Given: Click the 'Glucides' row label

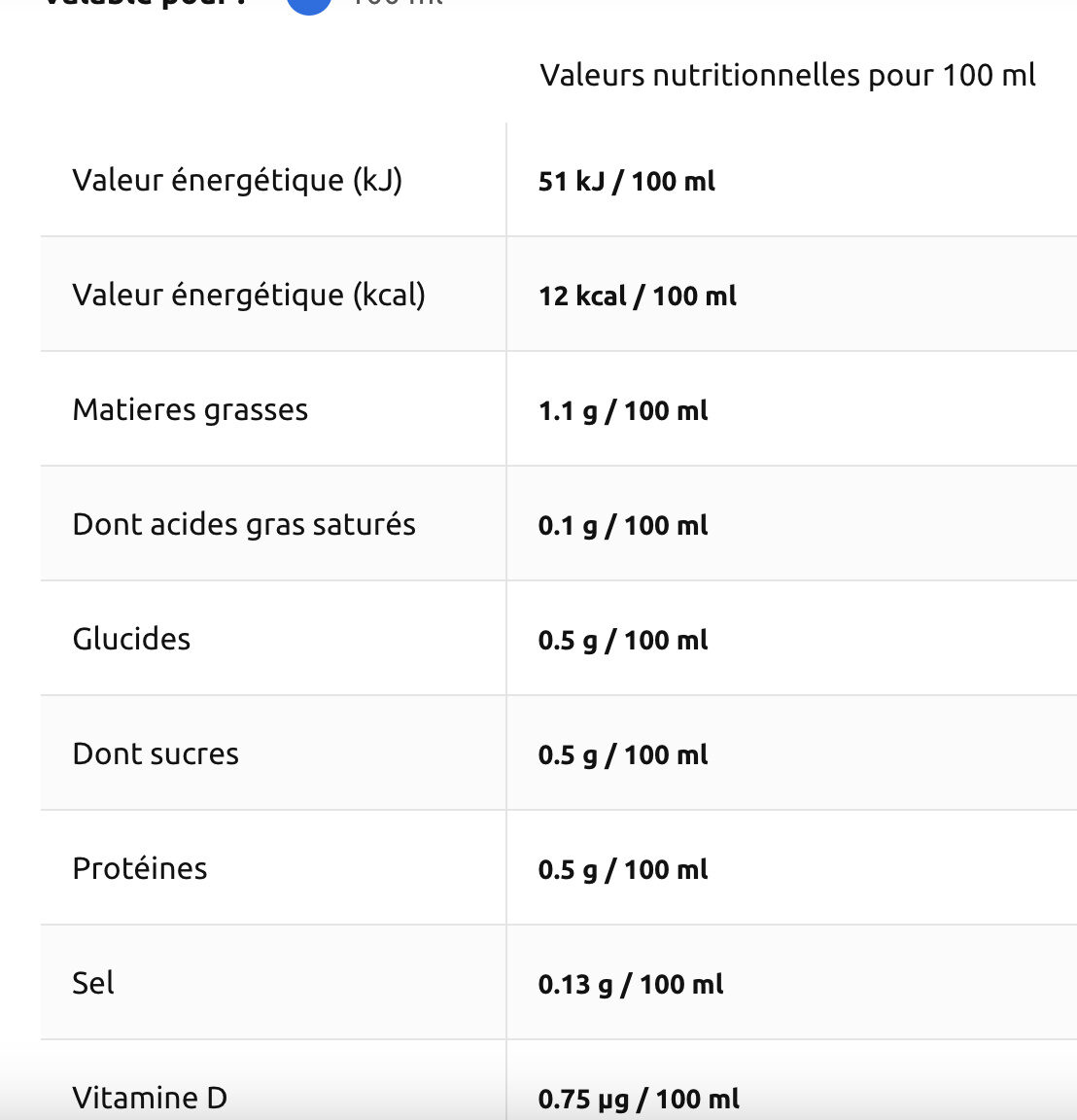Looking at the screenshot, I should (131, 640).
